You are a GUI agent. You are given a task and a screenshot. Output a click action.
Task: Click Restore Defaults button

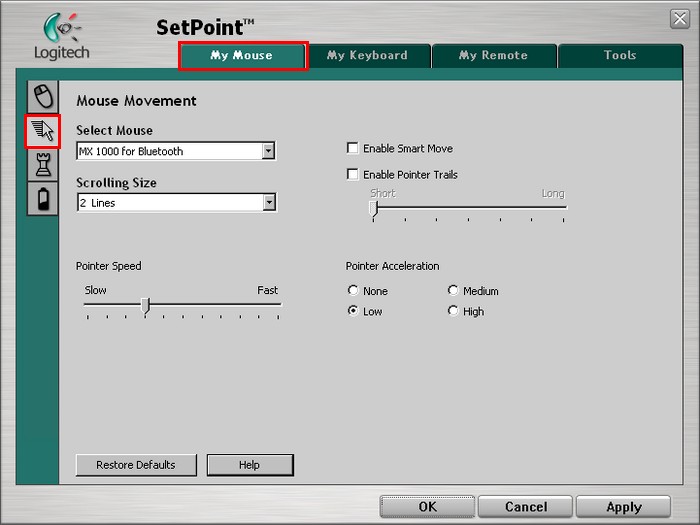pyautogui.click(x=136, y=465)
